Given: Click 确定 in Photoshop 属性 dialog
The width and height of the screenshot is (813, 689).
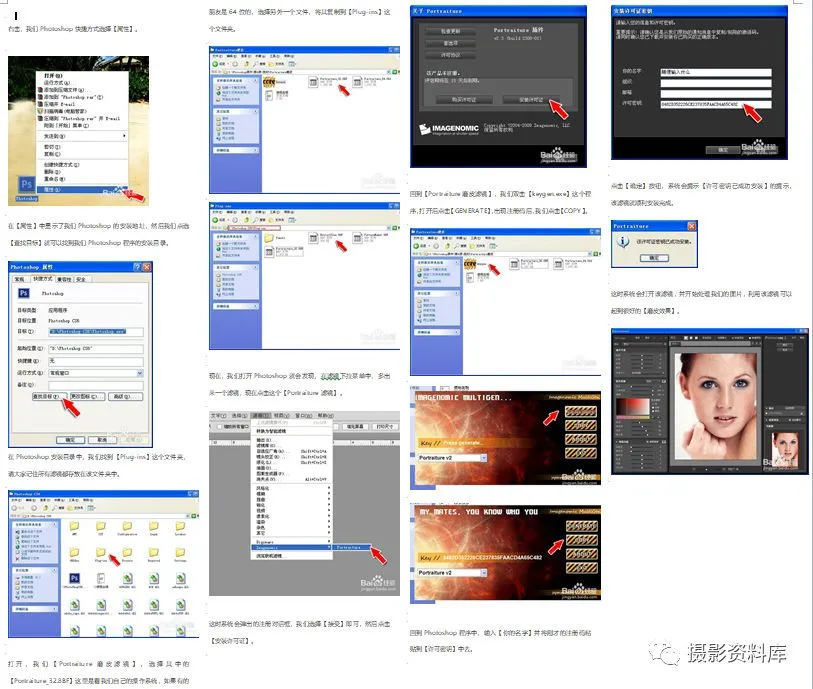Looking at the screenshot, I should tap(70, 439).
